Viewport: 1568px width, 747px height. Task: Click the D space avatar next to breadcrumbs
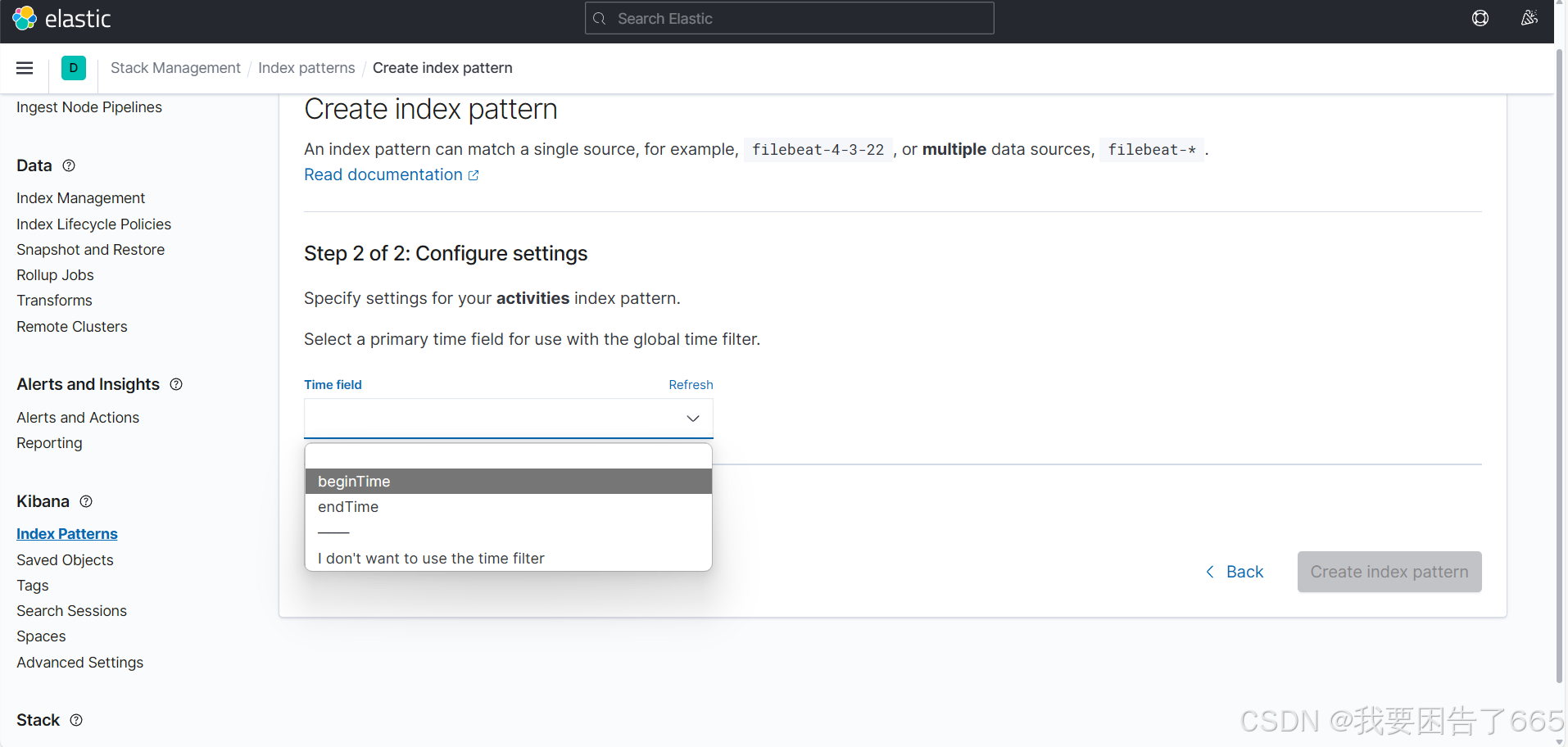(x=74, y=68)
